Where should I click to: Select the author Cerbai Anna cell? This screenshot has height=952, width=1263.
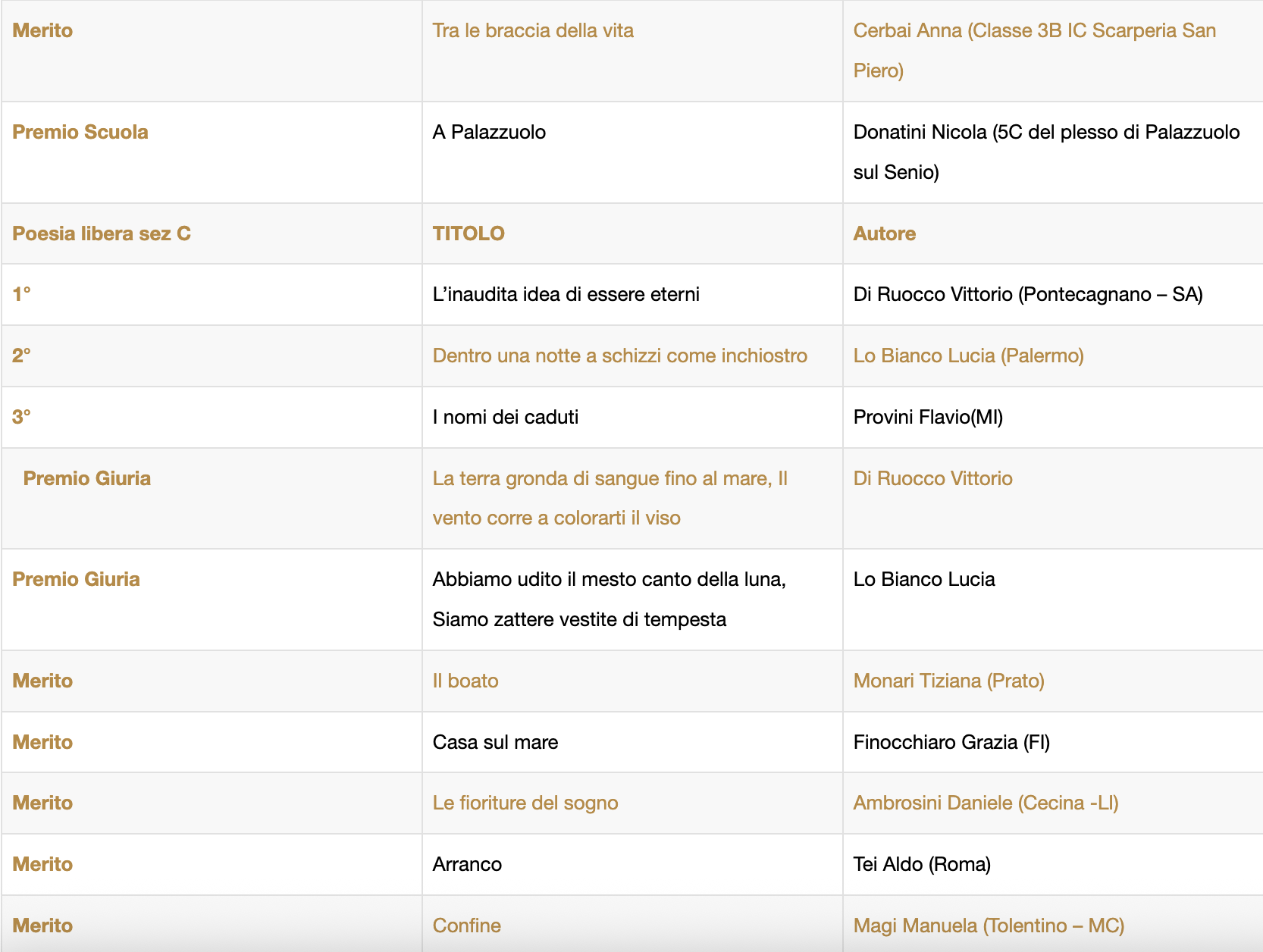tap(1033, 50)
